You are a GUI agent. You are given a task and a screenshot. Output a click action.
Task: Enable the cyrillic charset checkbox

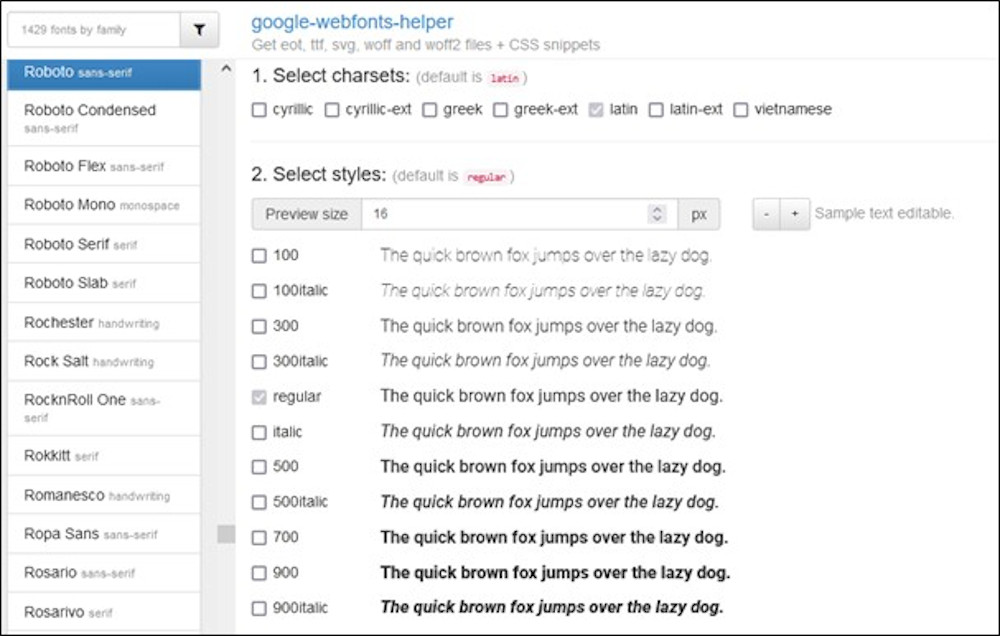click(x=259, y=110)
